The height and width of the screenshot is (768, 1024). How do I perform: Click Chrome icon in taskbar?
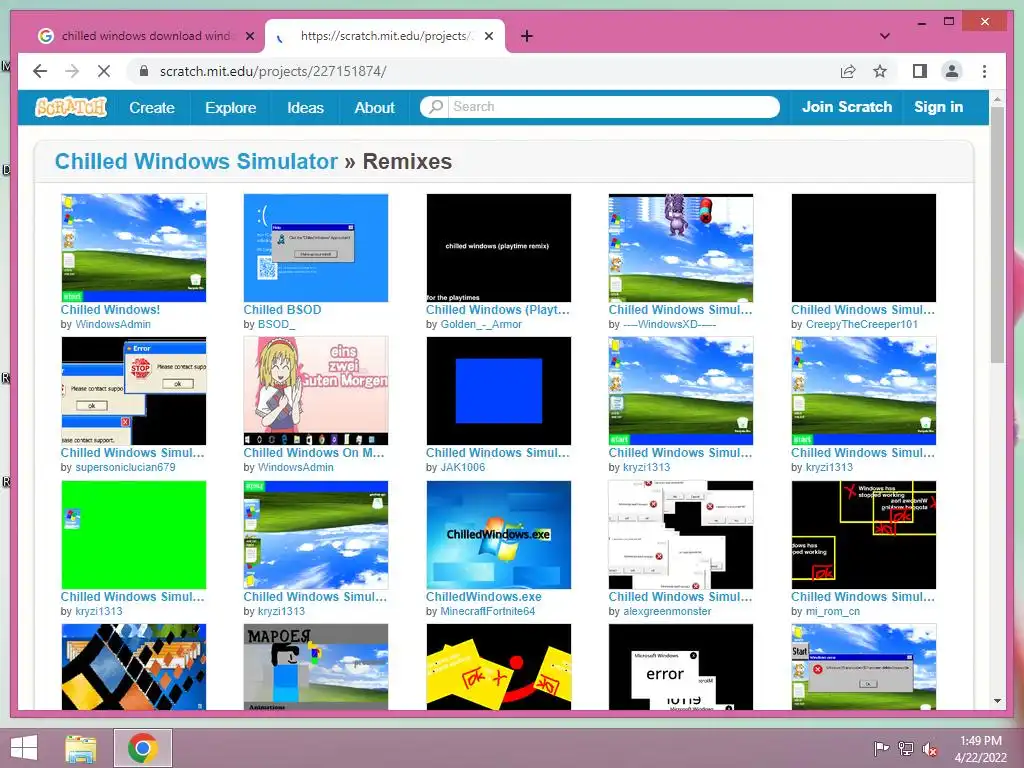[x=142, y=748]
